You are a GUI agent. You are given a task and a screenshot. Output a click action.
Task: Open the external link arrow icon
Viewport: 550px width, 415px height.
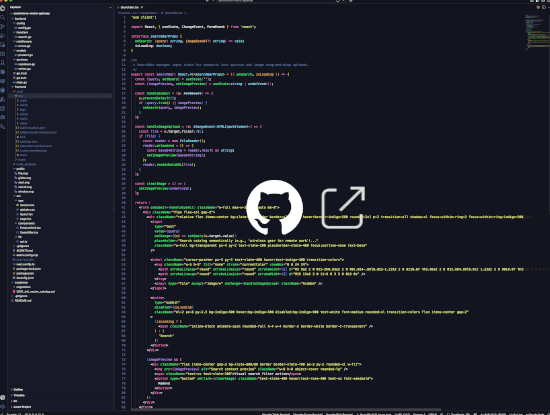click(x=343, y=207)
